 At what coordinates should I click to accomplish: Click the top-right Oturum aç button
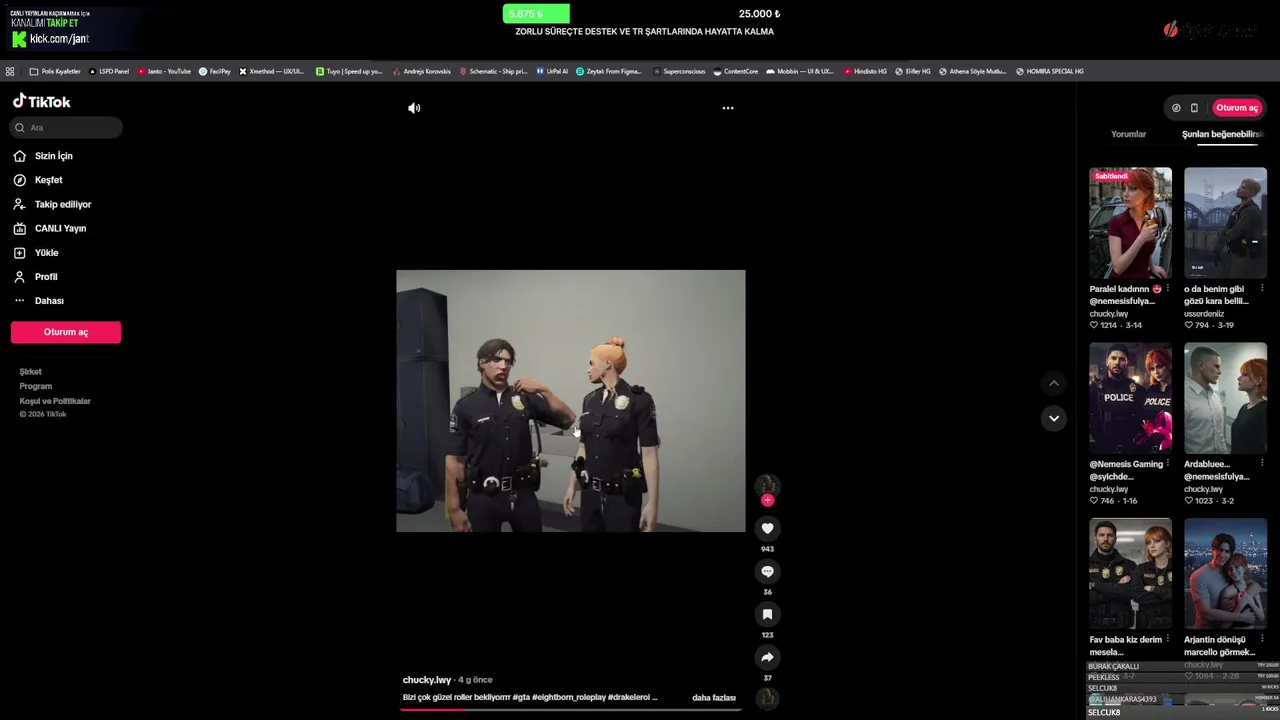point(1237,108)
